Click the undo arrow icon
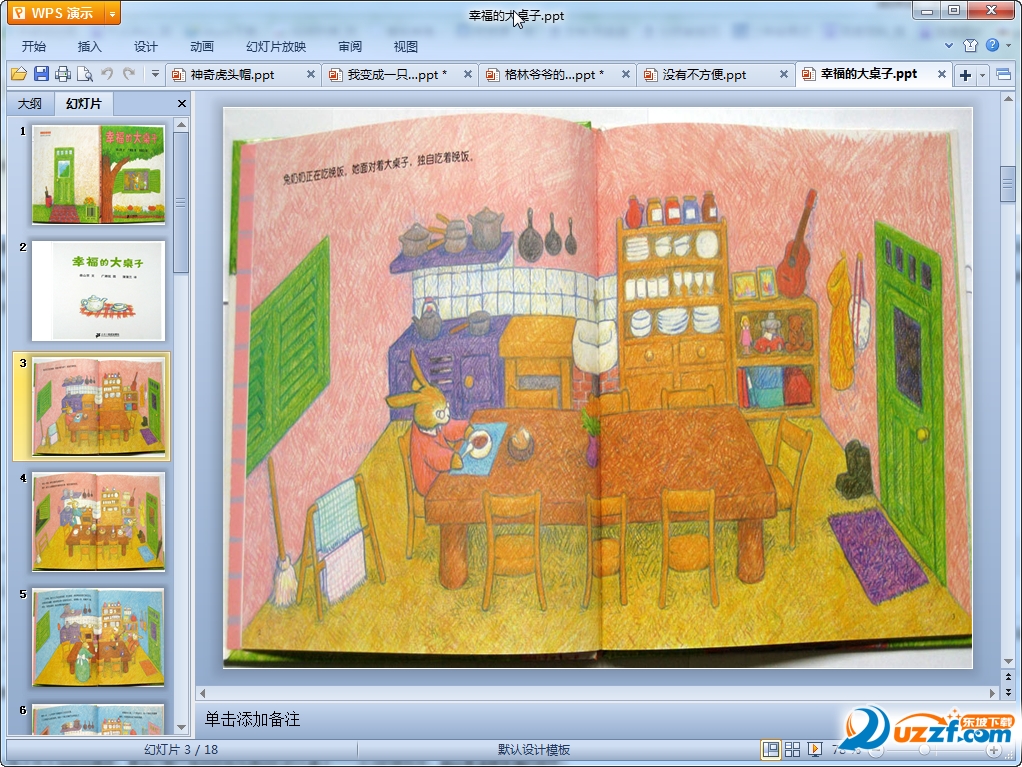The image size is (1022, 767). click(x=107, y=74)
